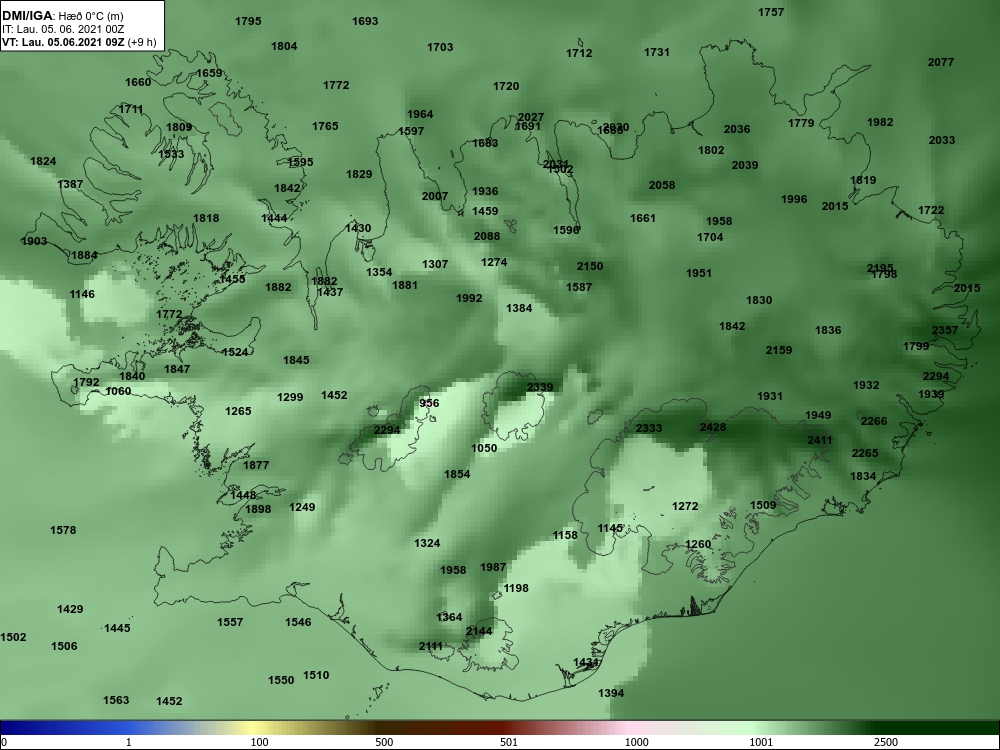
Task: Click the map value 1720
Action: coord(506,86)
